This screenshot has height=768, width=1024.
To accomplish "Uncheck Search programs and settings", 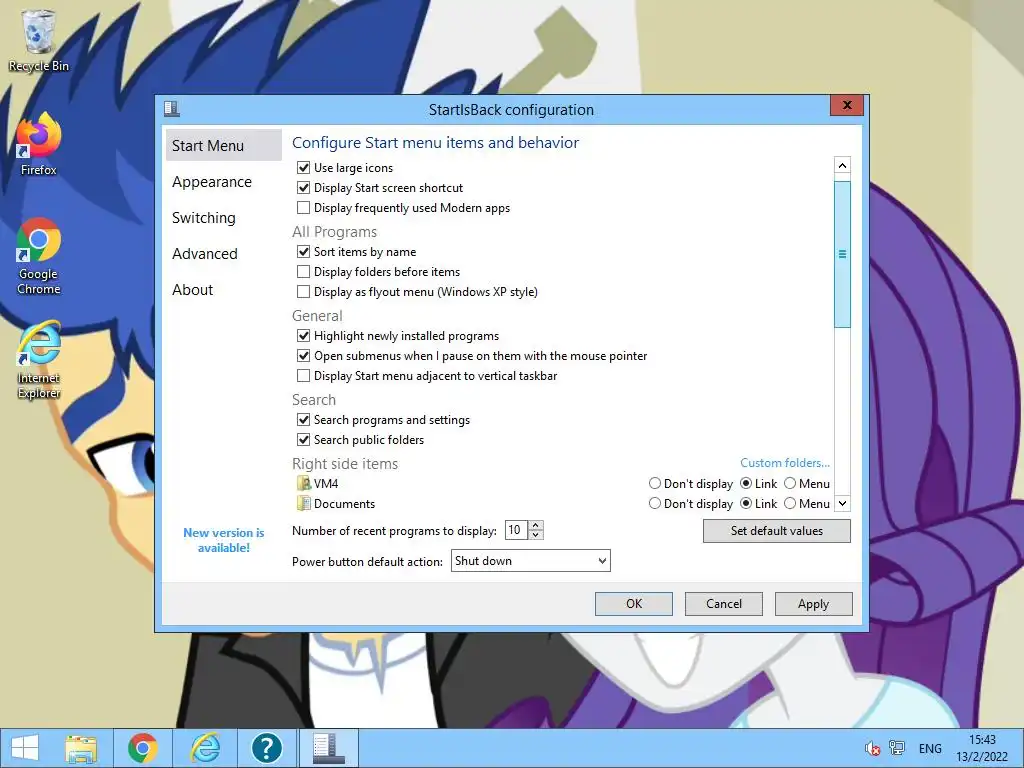I will [303, 420].
